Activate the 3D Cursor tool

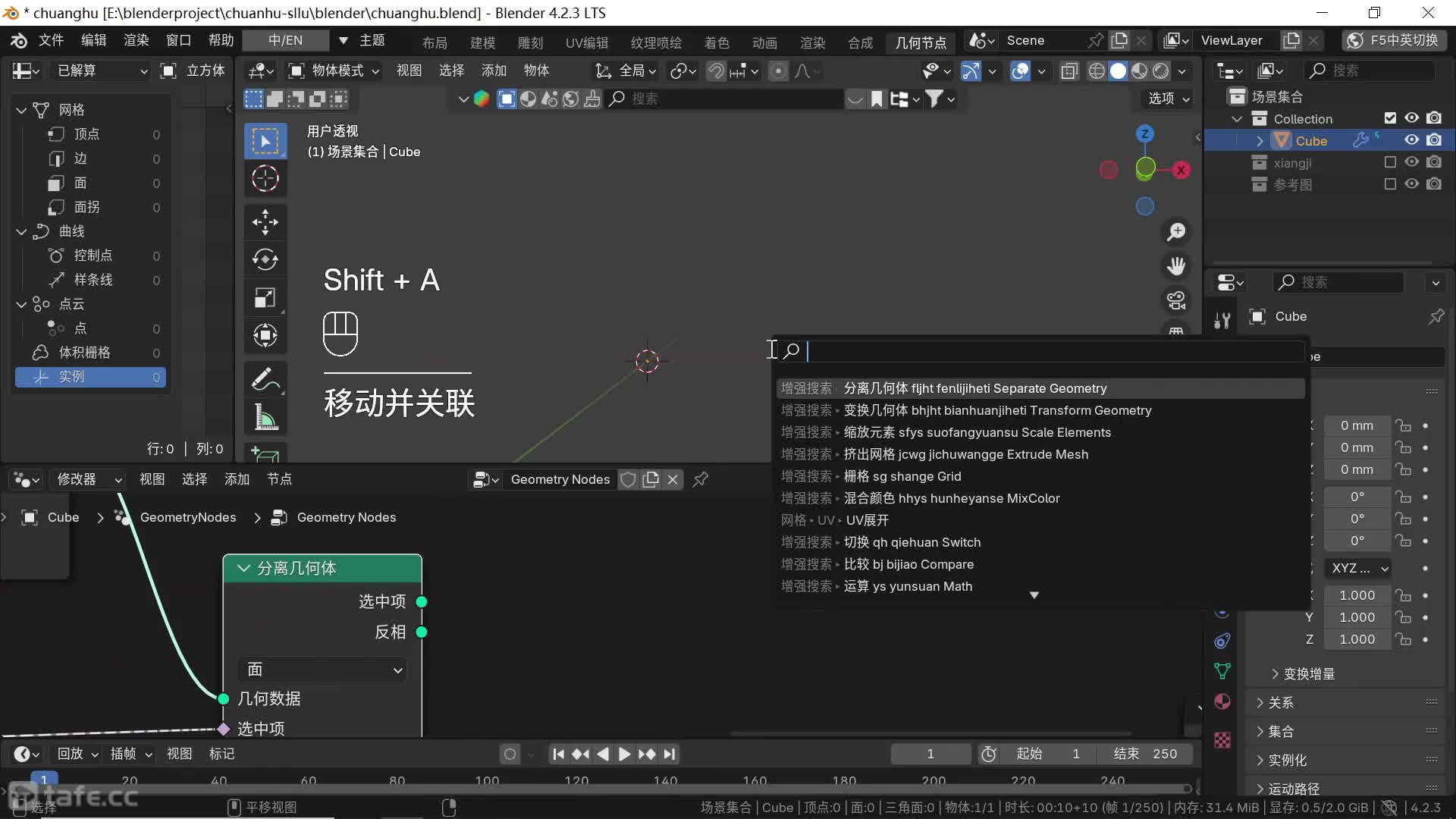(265, 178)
